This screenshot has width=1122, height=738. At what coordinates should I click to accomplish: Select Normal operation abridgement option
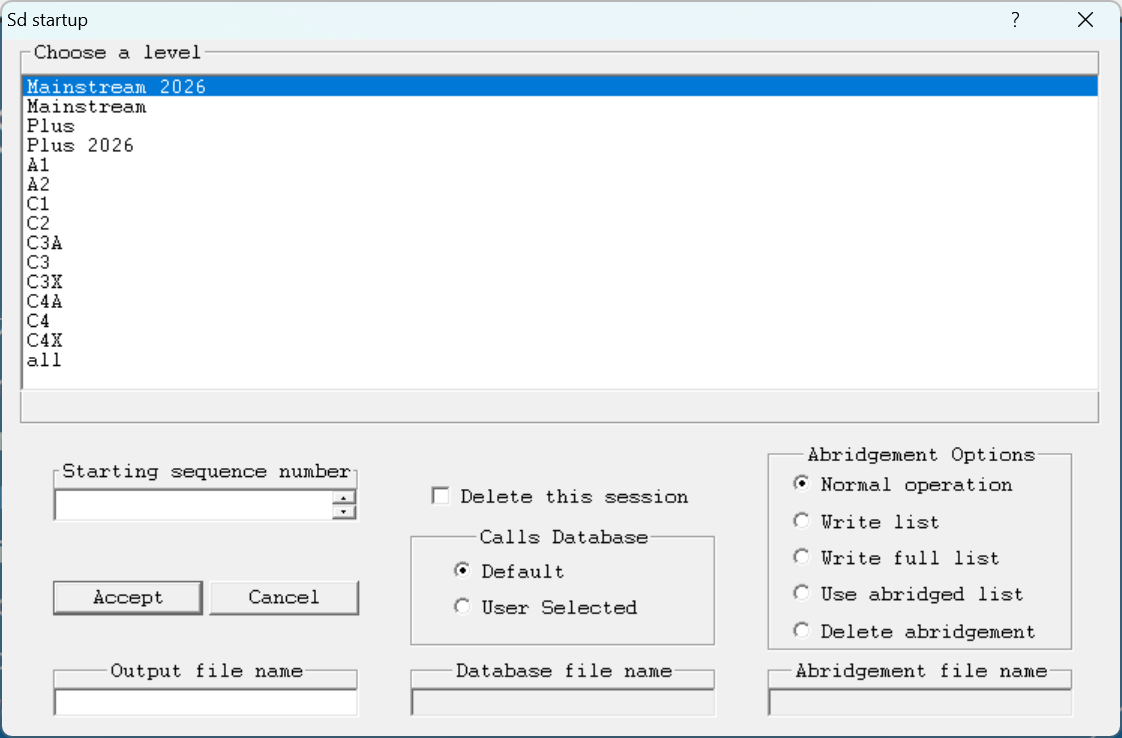801,484
